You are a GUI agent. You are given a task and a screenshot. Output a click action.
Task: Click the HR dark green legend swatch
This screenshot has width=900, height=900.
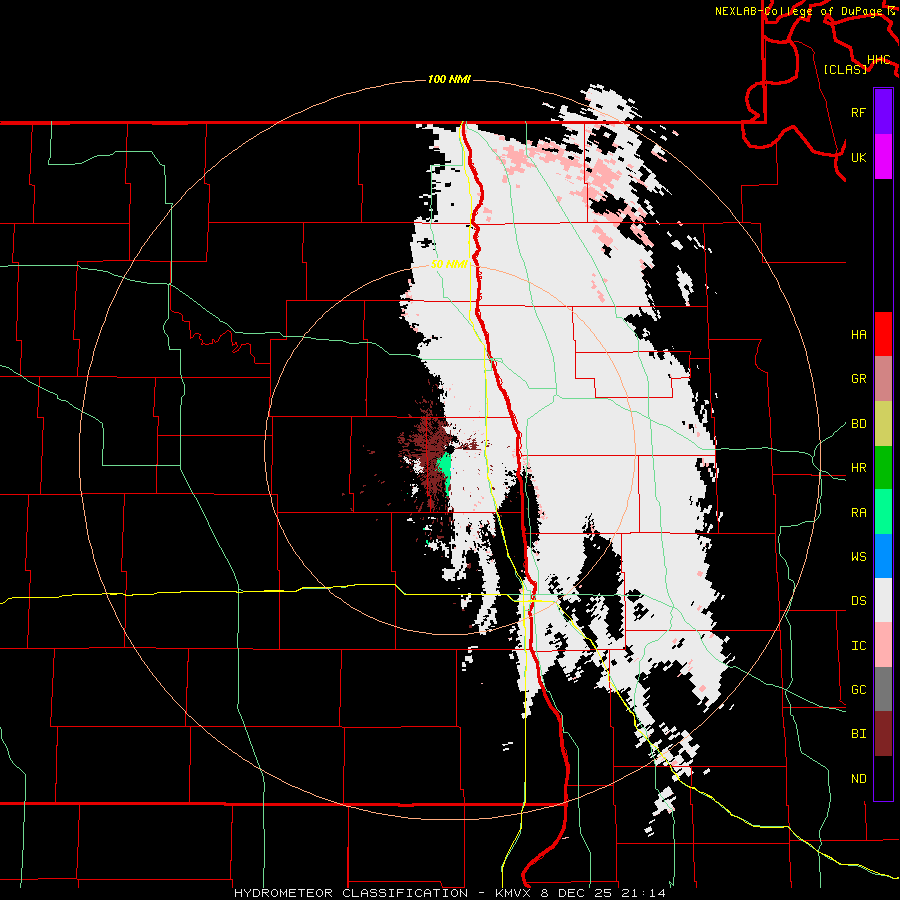pos(883,467)
